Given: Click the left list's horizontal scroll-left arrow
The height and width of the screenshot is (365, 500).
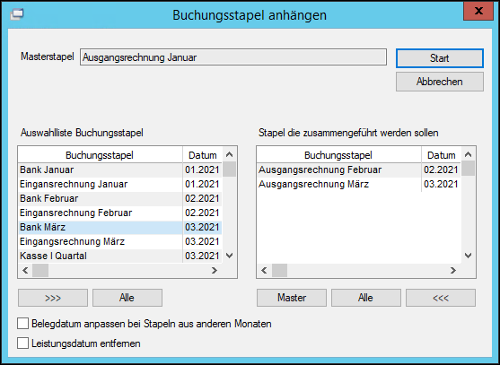Looking at the screenshot, I should (x=25, y=270).
